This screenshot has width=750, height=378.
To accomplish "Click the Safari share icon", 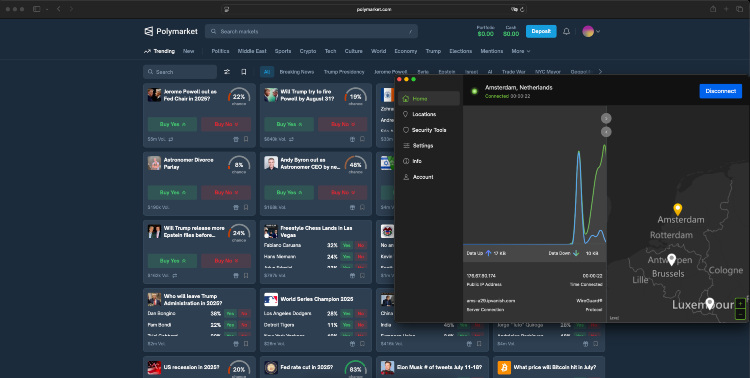I will point(713,9).
